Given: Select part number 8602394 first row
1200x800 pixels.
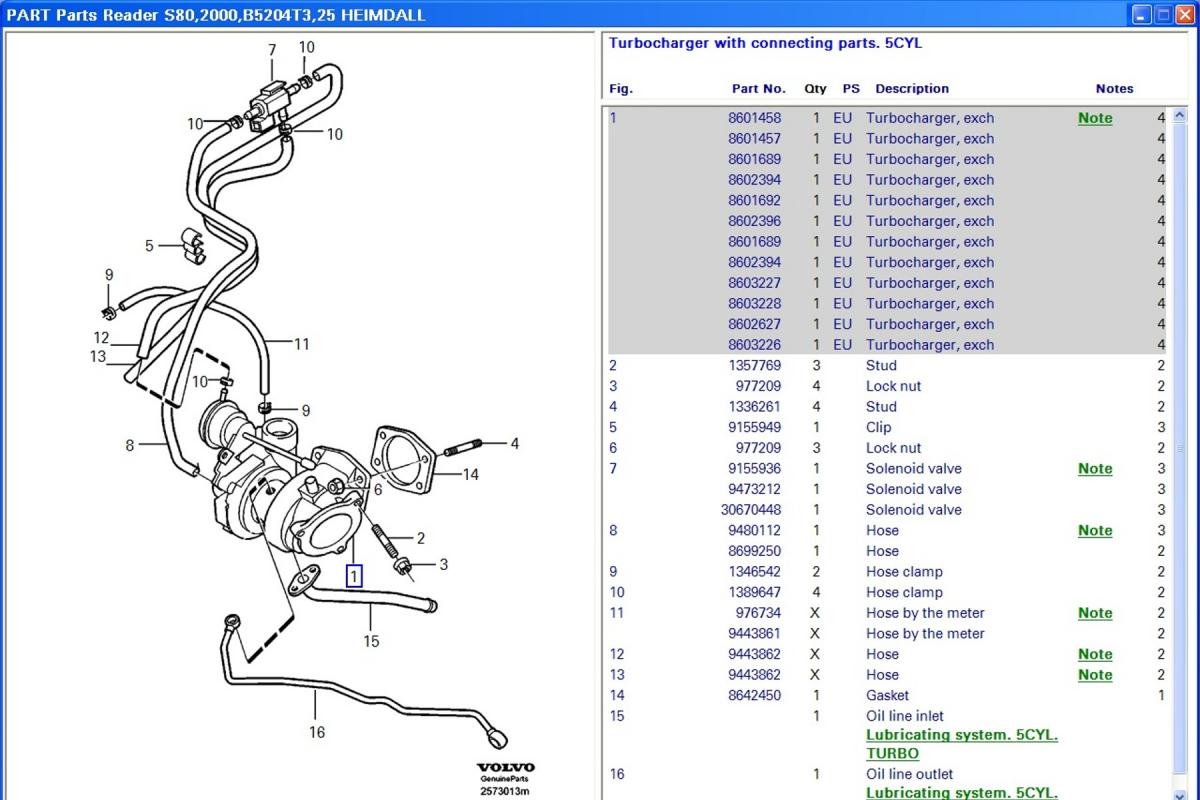Looking at the screenshot, I should [886, 180].
